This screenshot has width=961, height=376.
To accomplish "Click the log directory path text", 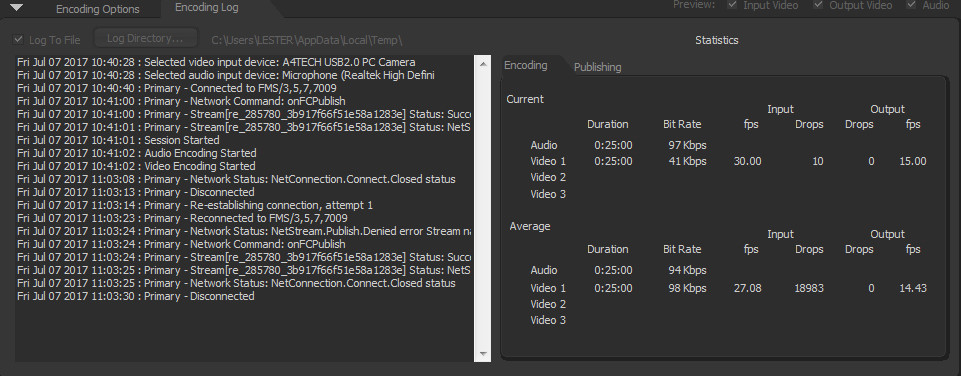I will click(306, 40).
